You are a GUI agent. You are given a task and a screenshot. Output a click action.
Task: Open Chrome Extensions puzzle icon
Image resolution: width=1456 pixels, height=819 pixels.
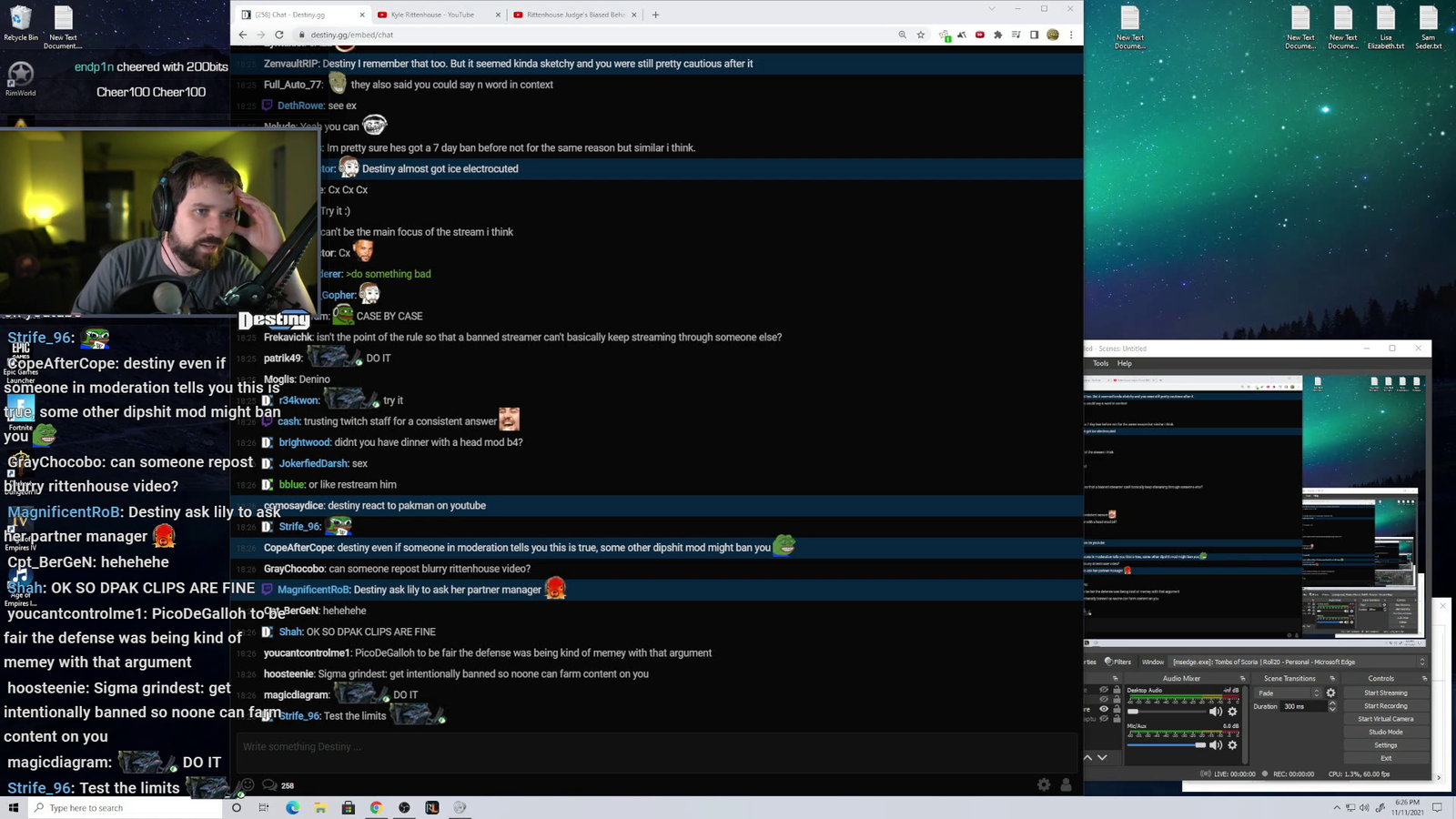coord(998,35)
